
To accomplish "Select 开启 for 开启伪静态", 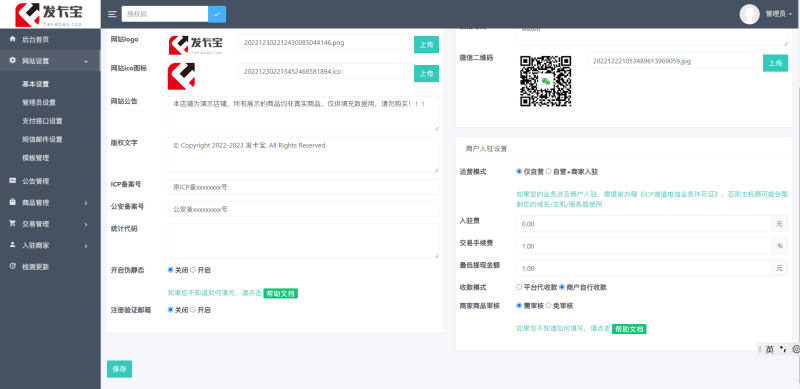I will (193, 270).
